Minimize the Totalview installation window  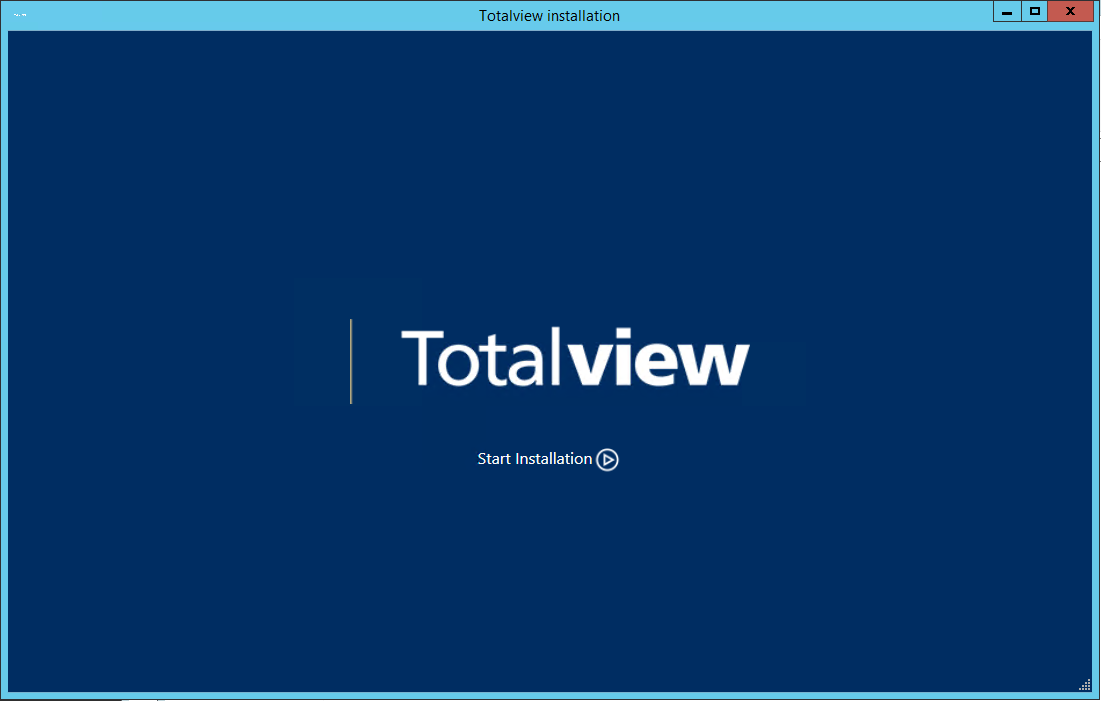[x=1007, y=11]
